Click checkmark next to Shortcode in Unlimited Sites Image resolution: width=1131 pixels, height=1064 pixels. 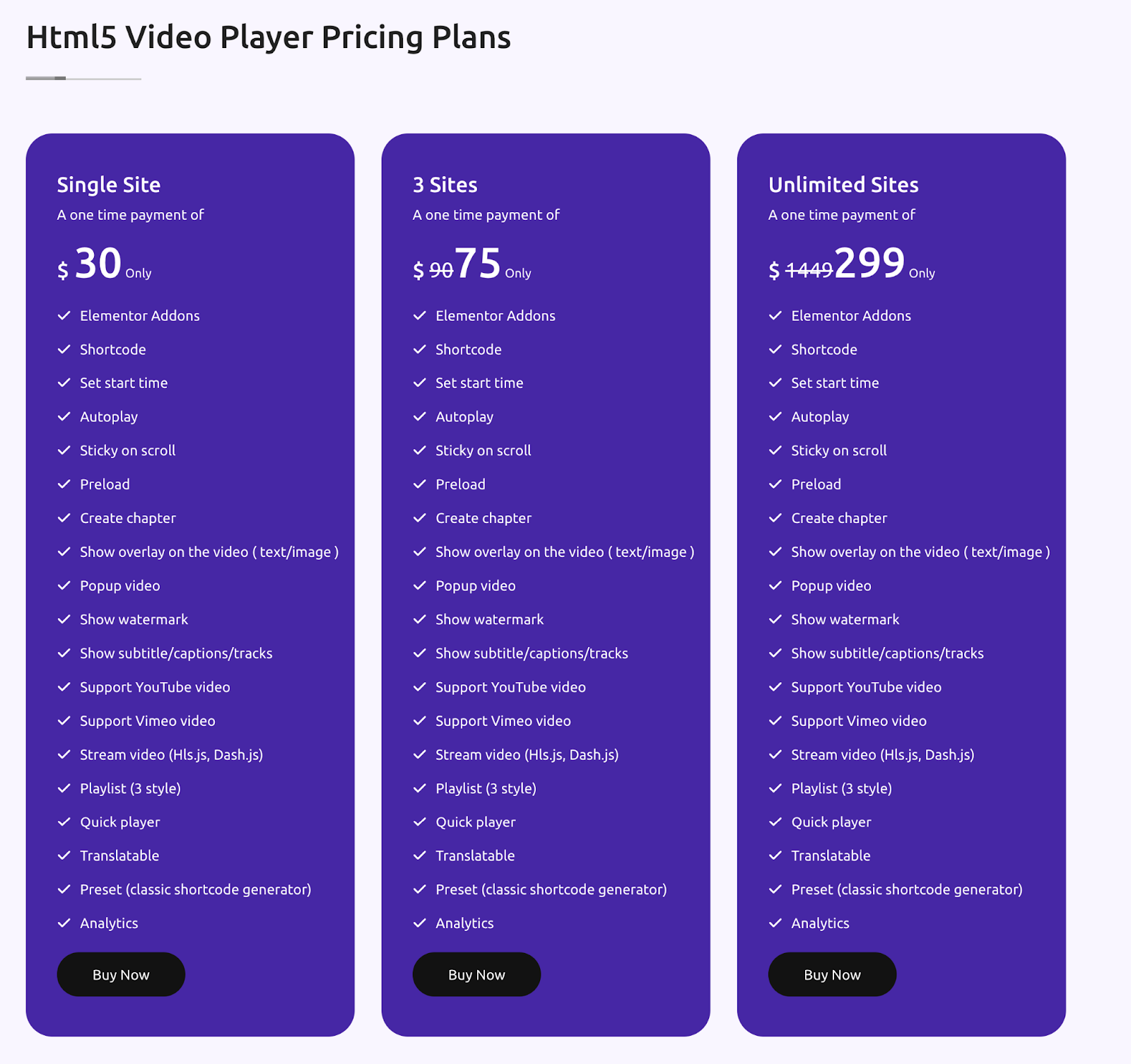tap(775, 349)
